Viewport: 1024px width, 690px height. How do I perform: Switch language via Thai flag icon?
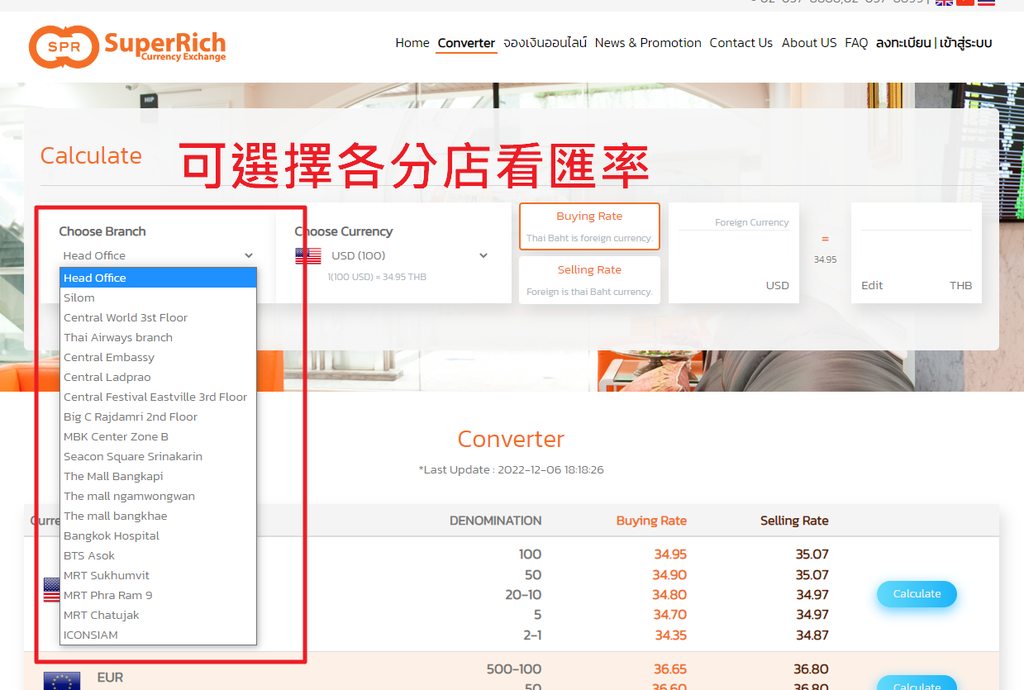click(985, 3)
